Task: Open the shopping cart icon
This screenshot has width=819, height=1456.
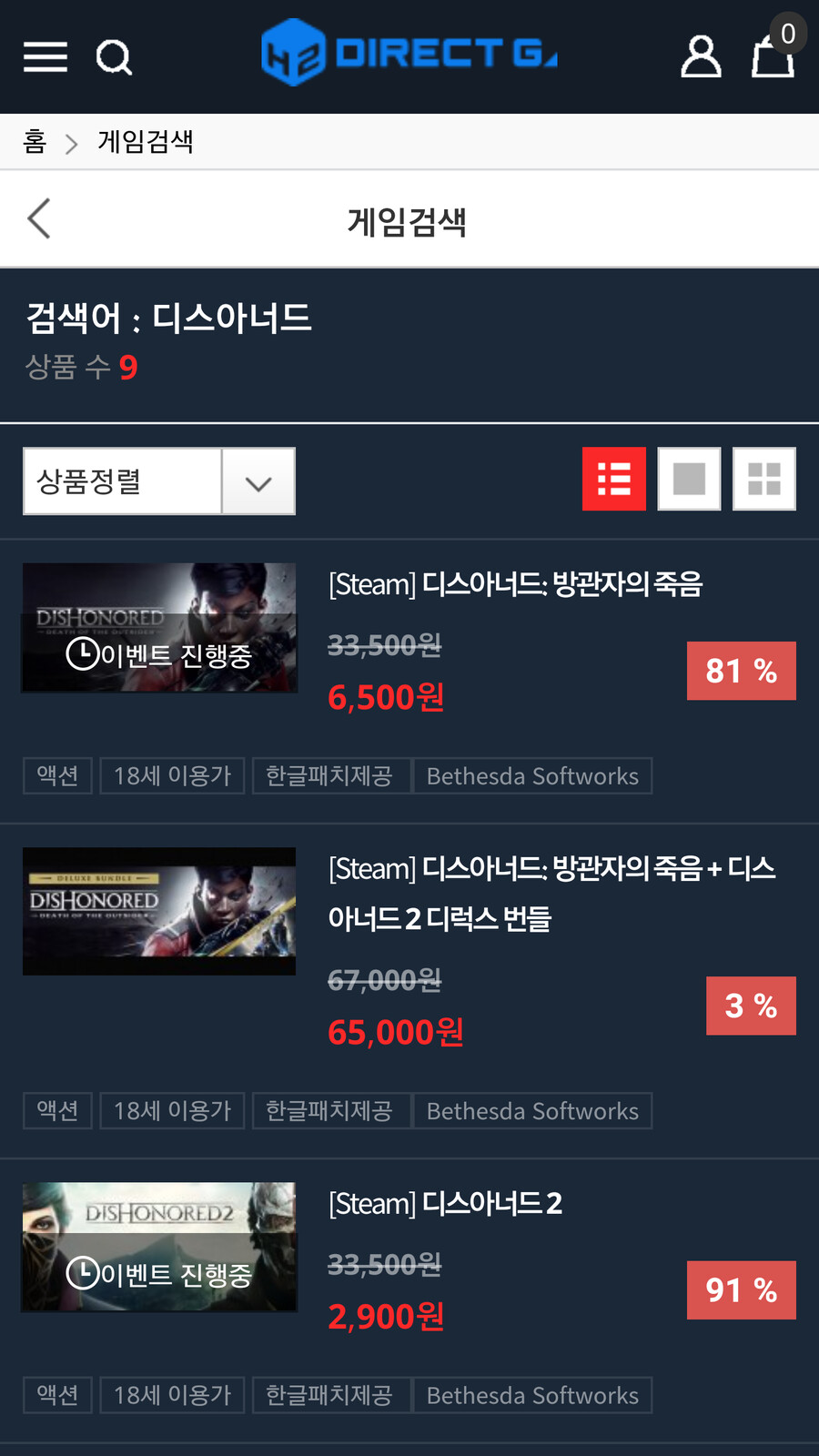Action: [x=773, y=55]
